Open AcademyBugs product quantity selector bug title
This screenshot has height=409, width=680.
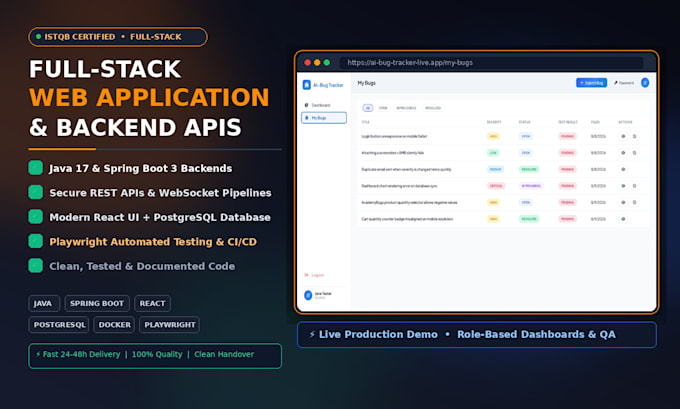pyautogui.click(x=409, y=202)
